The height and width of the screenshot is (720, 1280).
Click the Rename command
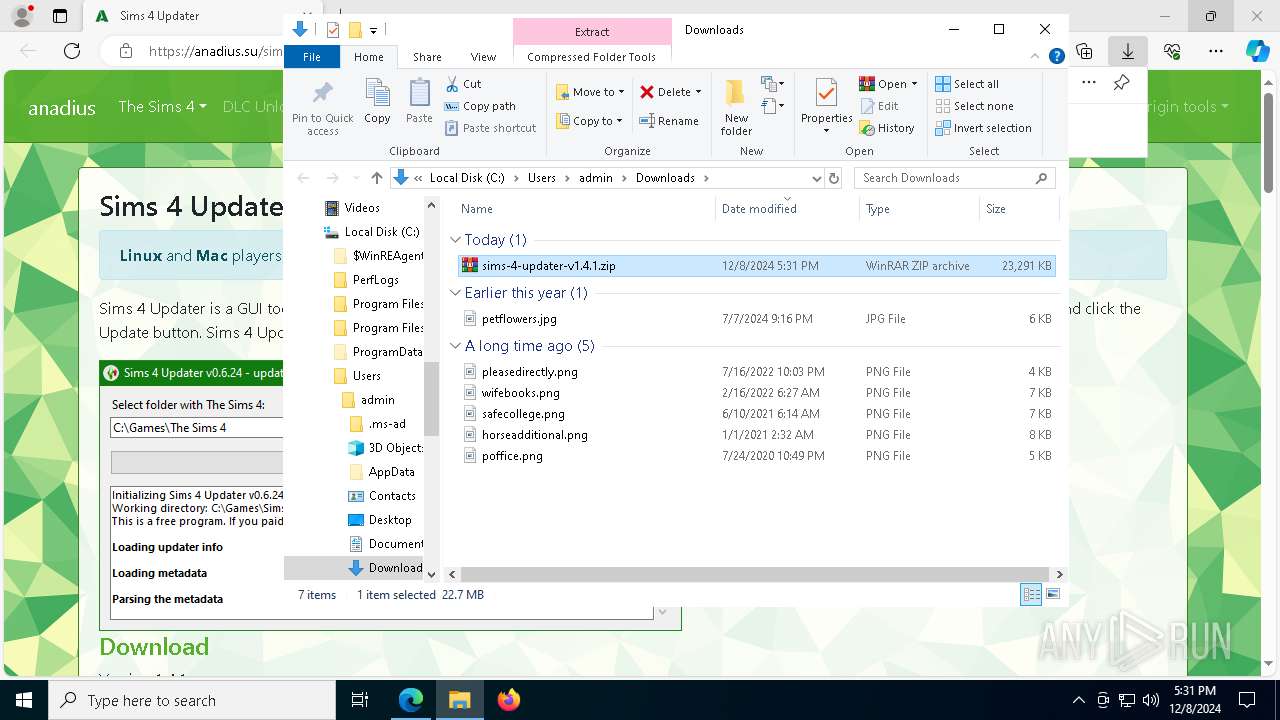click(x=669, y=121)
